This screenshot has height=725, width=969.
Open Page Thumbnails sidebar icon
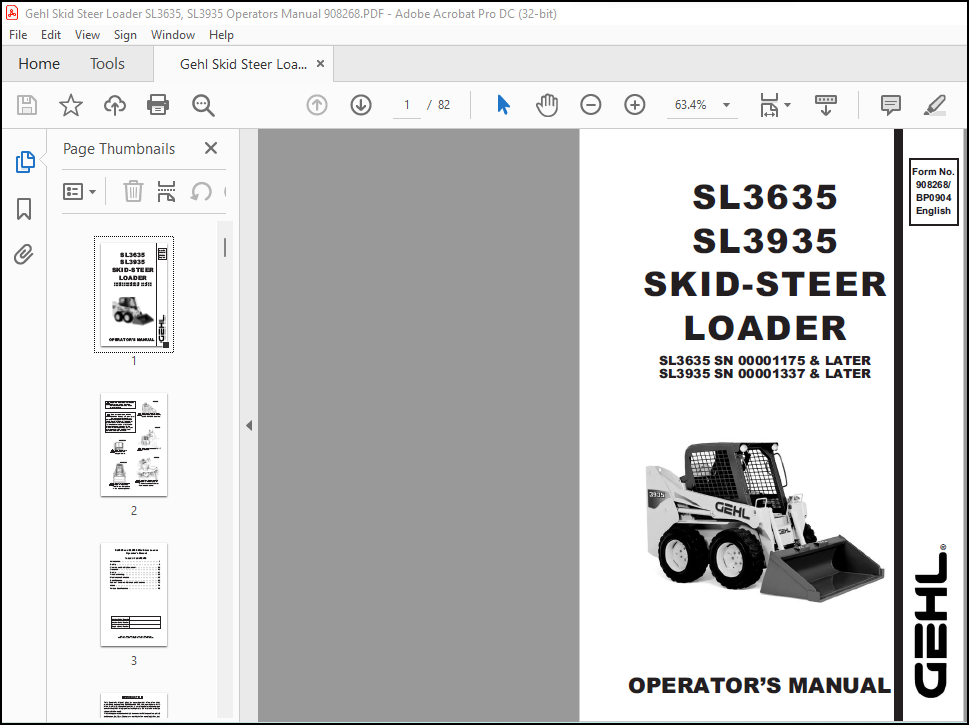(x=25, y=162)
